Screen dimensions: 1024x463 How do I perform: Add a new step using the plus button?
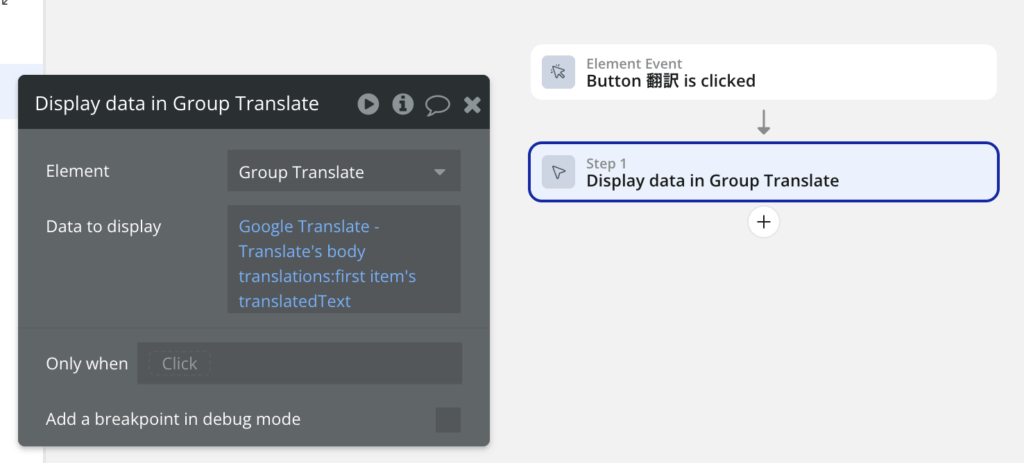click(763, 222)
